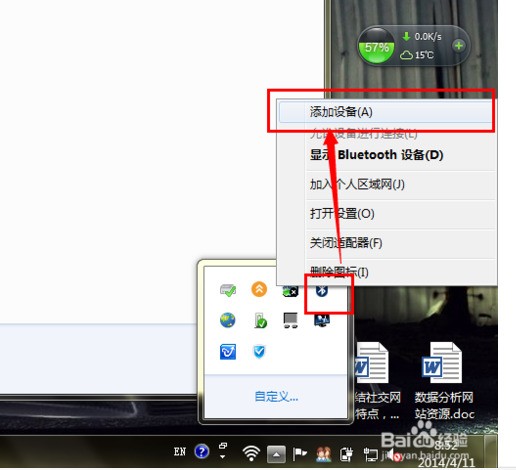Click the globe icon in tray overflow
The height and width of the screenshot is (470, 516).
pos(228,320)
